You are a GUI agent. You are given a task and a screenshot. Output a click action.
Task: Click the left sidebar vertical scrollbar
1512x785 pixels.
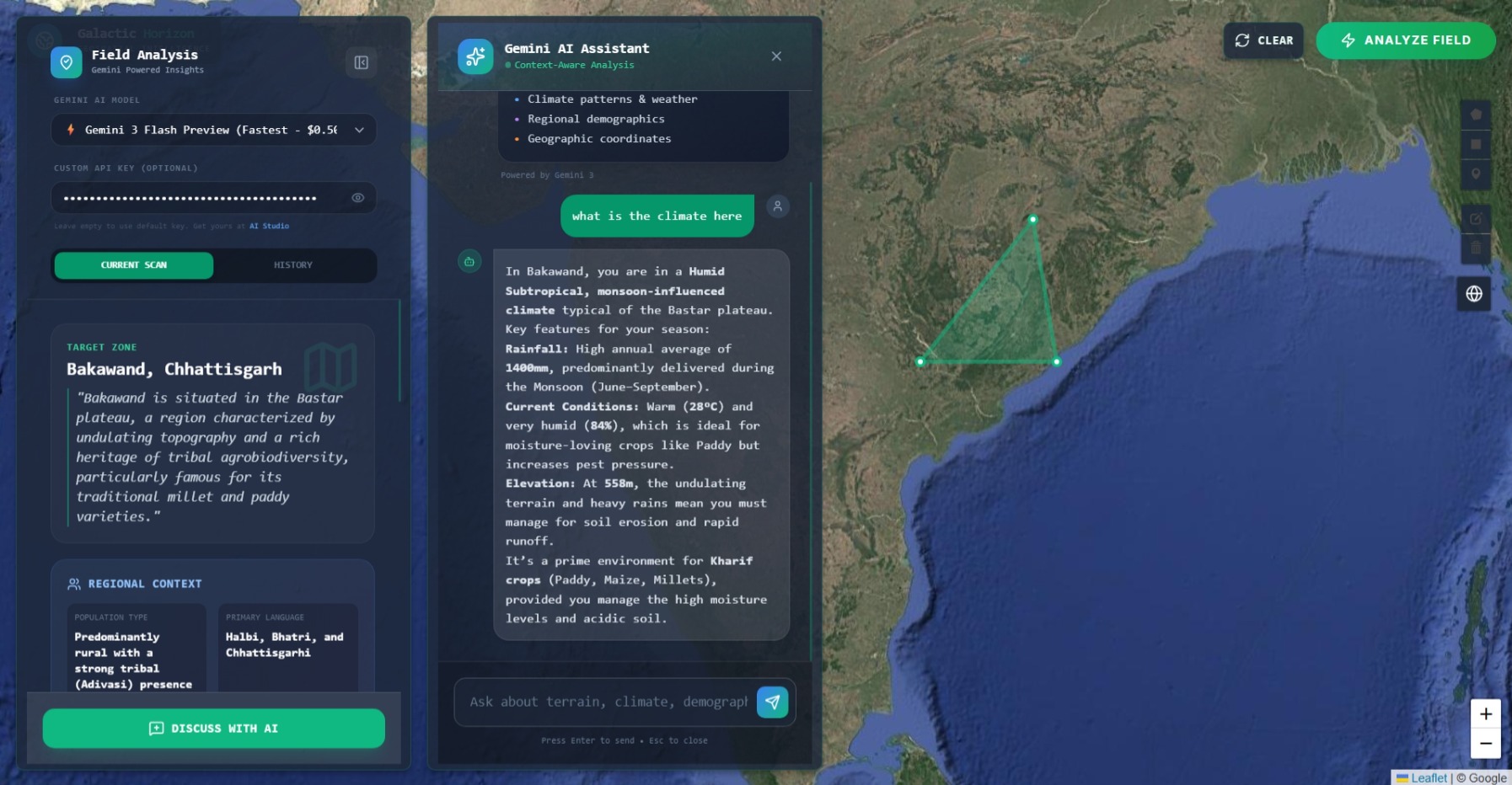(399, 350)
